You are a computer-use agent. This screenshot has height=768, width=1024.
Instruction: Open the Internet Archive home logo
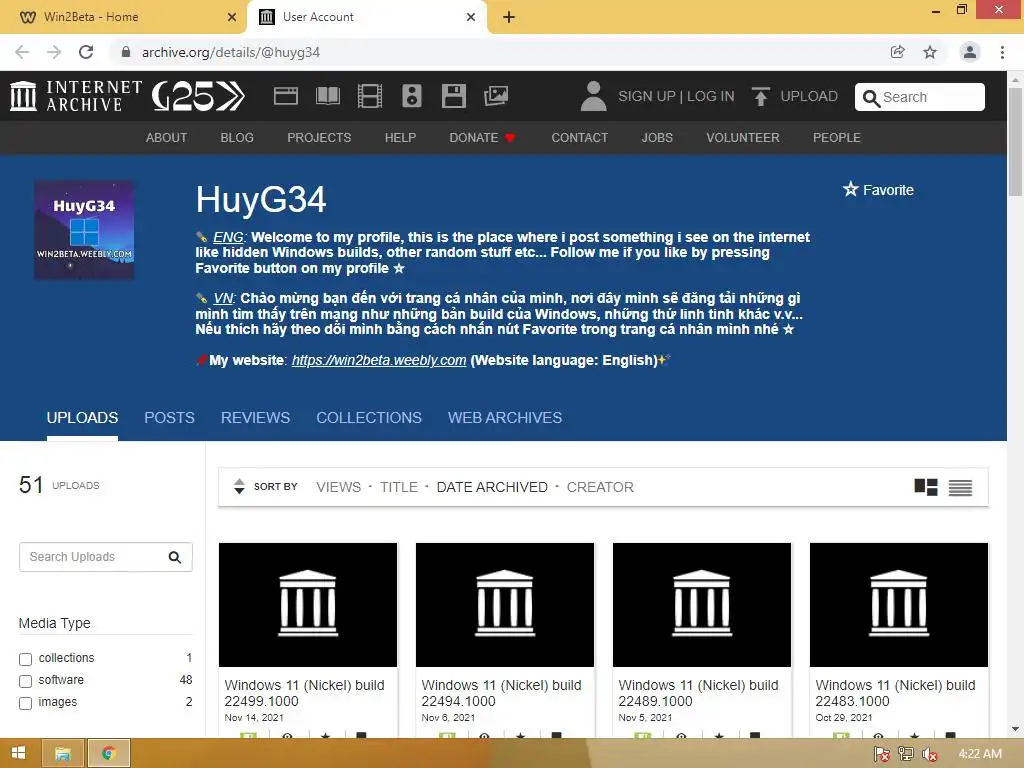coord(76,96)
